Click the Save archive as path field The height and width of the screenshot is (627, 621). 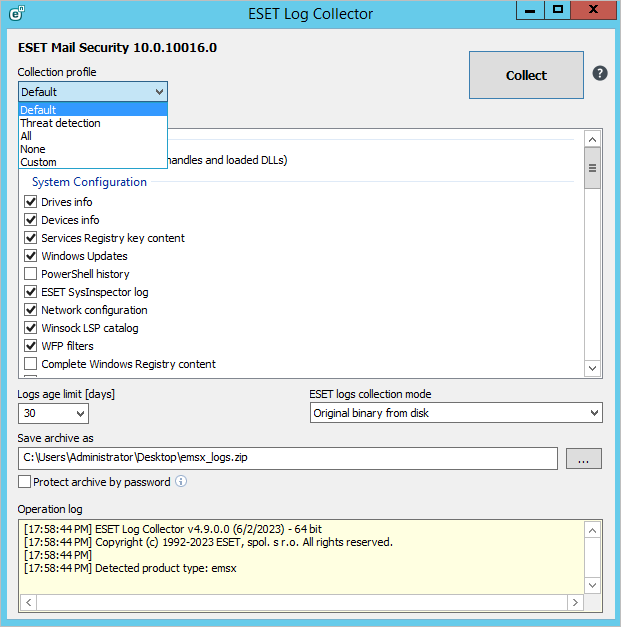pos(288,458)
